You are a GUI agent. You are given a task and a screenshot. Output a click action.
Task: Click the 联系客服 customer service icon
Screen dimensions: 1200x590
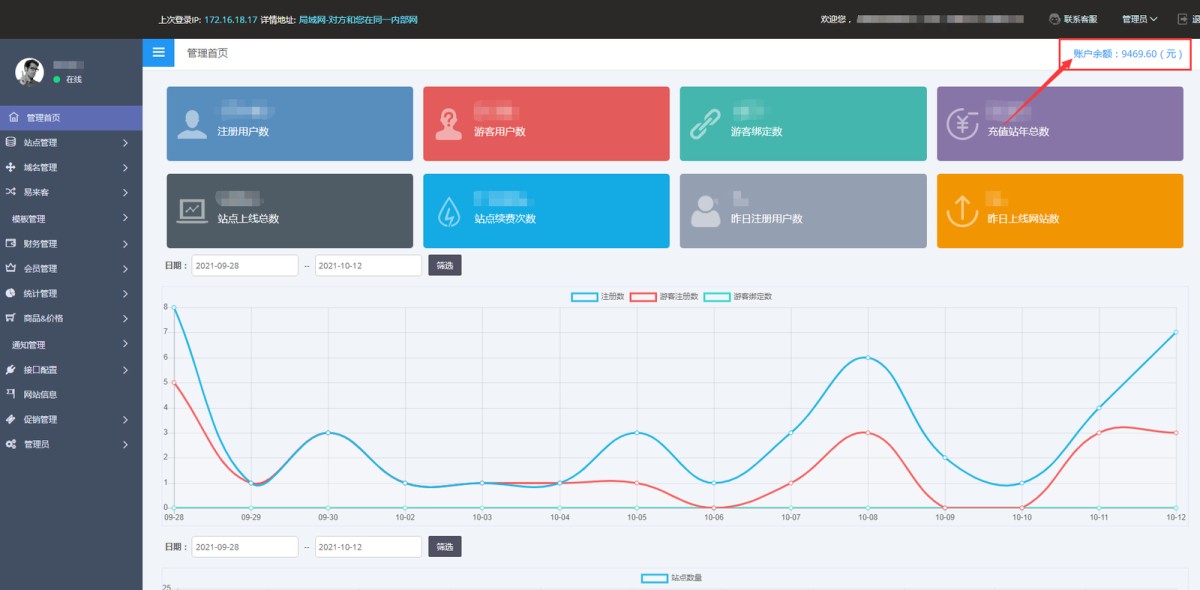click(x=1054, y=19)
